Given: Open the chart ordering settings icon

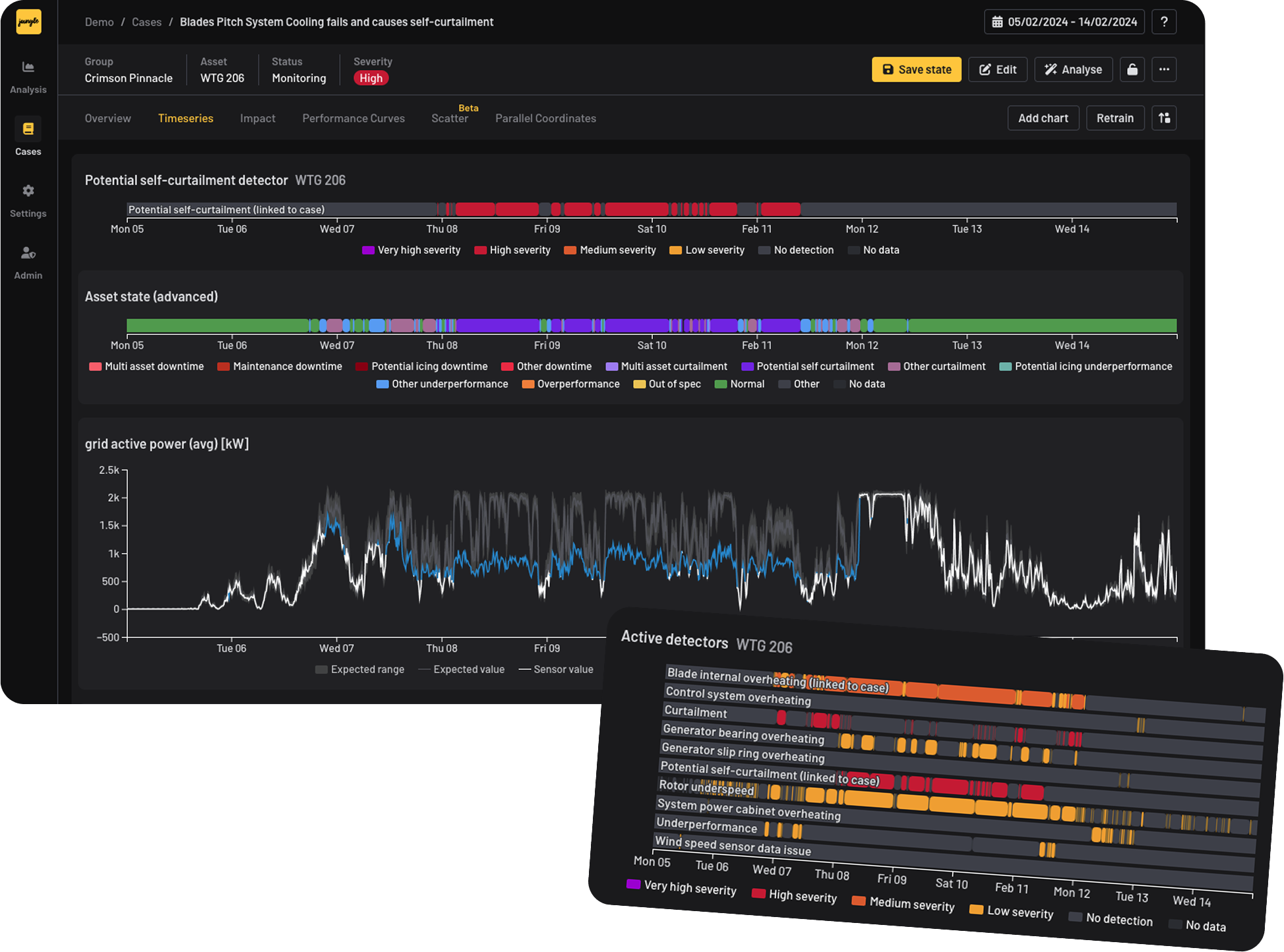Looking at the screenshot, I should tap(1164, 118).
